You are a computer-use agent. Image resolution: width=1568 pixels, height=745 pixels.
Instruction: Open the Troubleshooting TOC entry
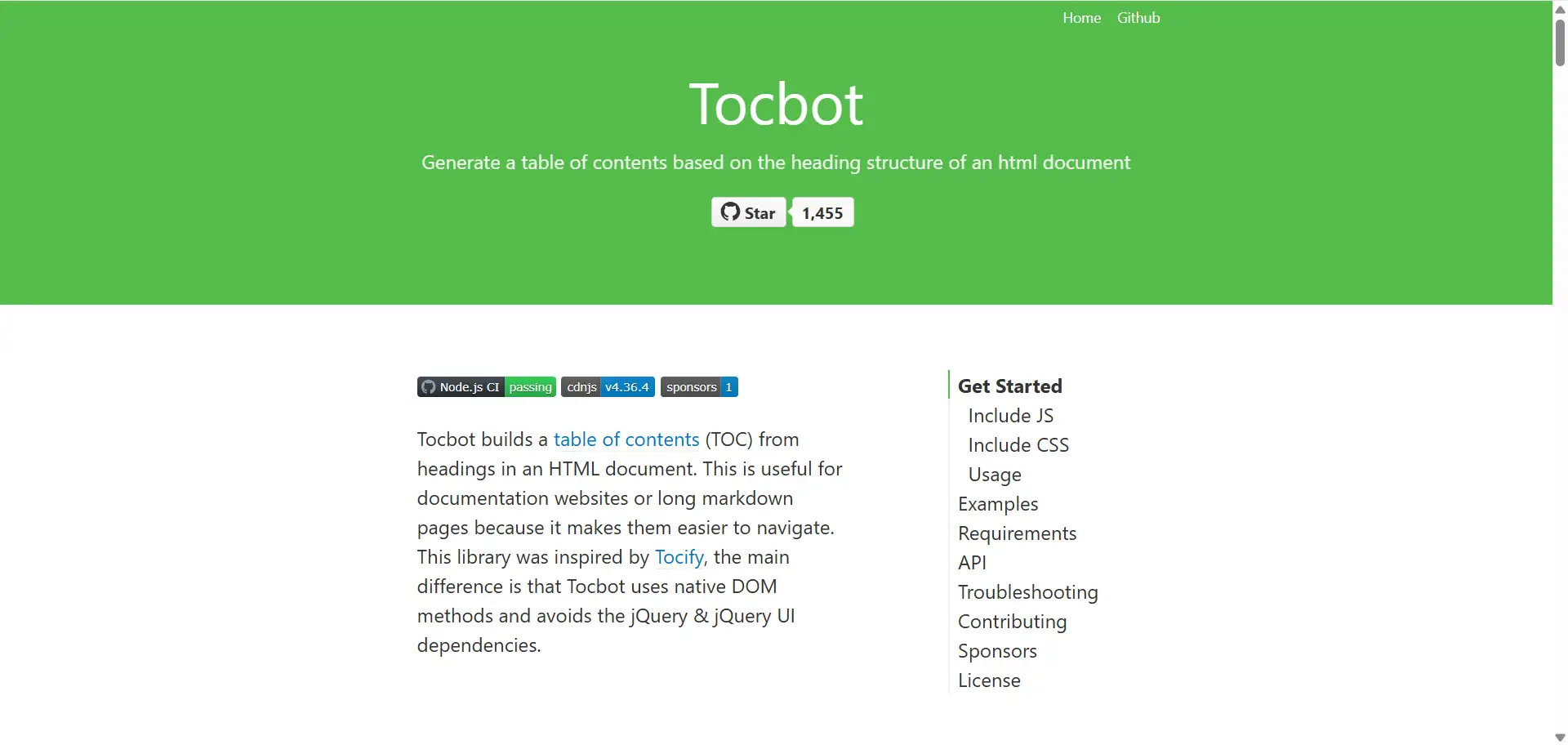tap(1028, 592)
